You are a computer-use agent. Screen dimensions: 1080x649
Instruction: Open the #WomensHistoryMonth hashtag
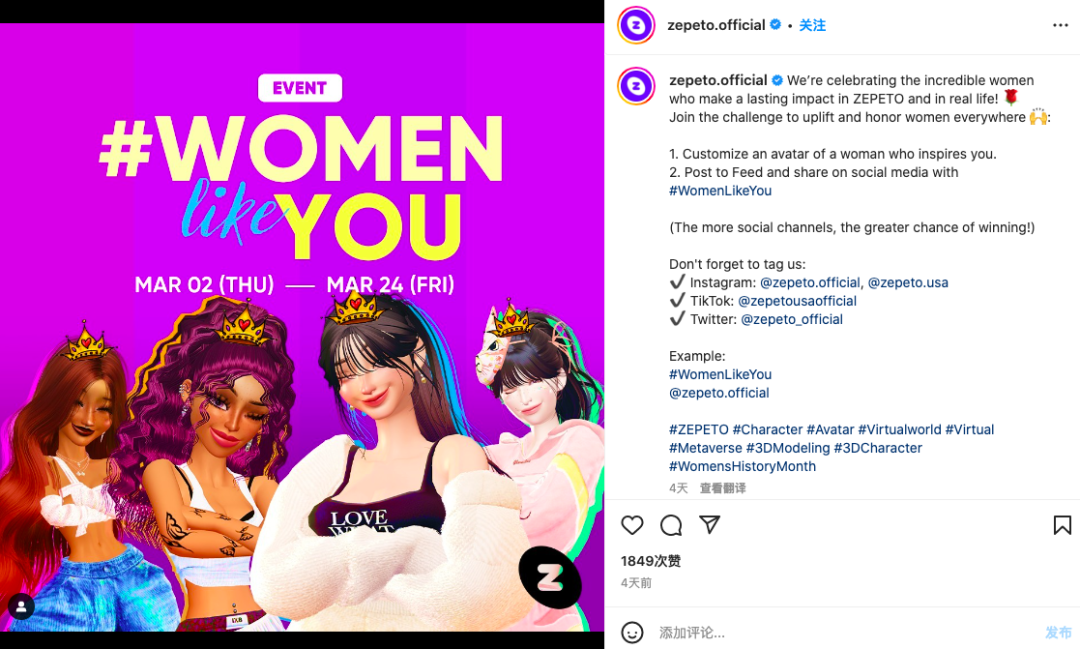[x=742, y=466]
